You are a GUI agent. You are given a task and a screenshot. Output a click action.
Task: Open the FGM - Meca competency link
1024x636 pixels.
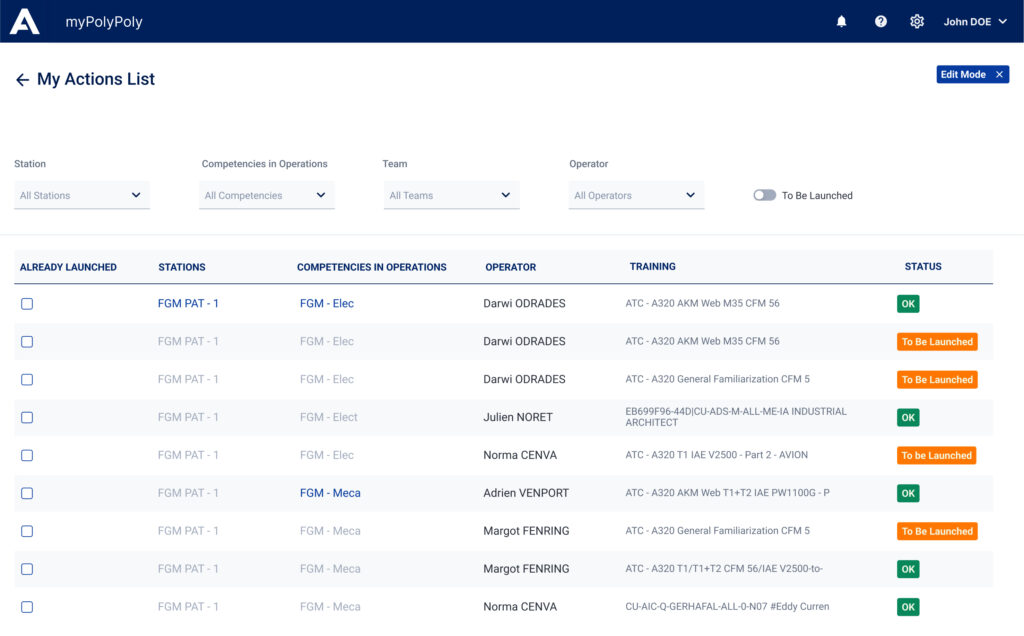click(x=330, y=493)
